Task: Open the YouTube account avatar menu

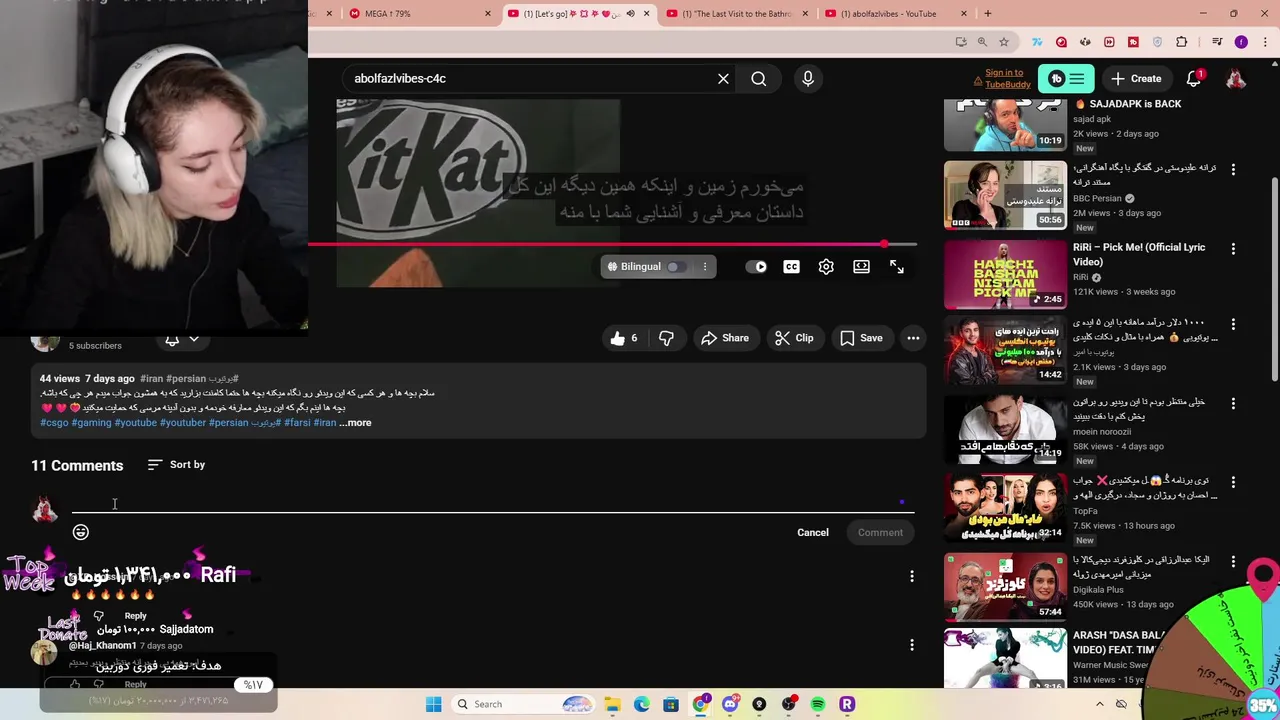Action: (x=1236, y=78)
